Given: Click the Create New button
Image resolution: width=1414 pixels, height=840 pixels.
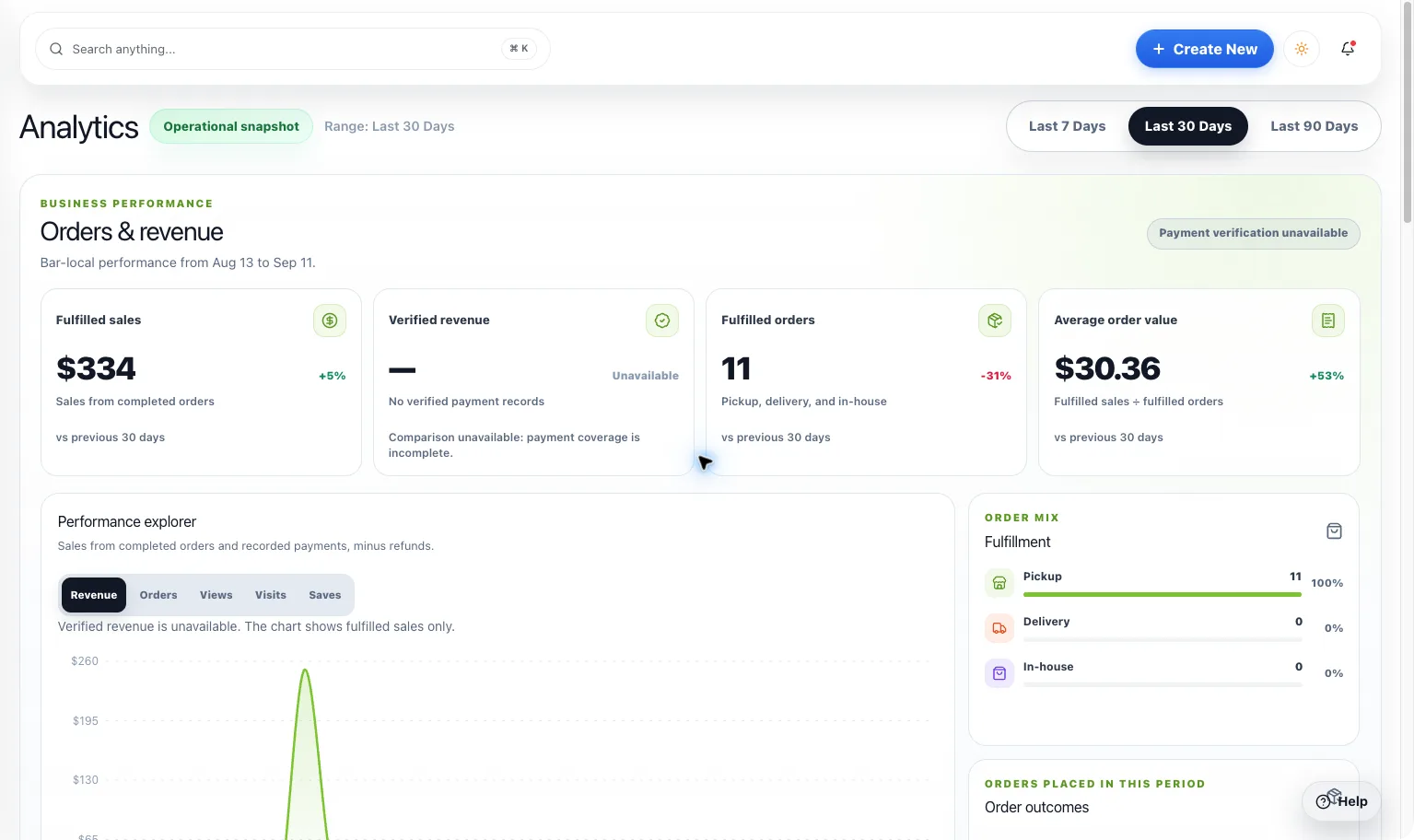Looking at the screenshot, I should click(x=1205, y=49).
